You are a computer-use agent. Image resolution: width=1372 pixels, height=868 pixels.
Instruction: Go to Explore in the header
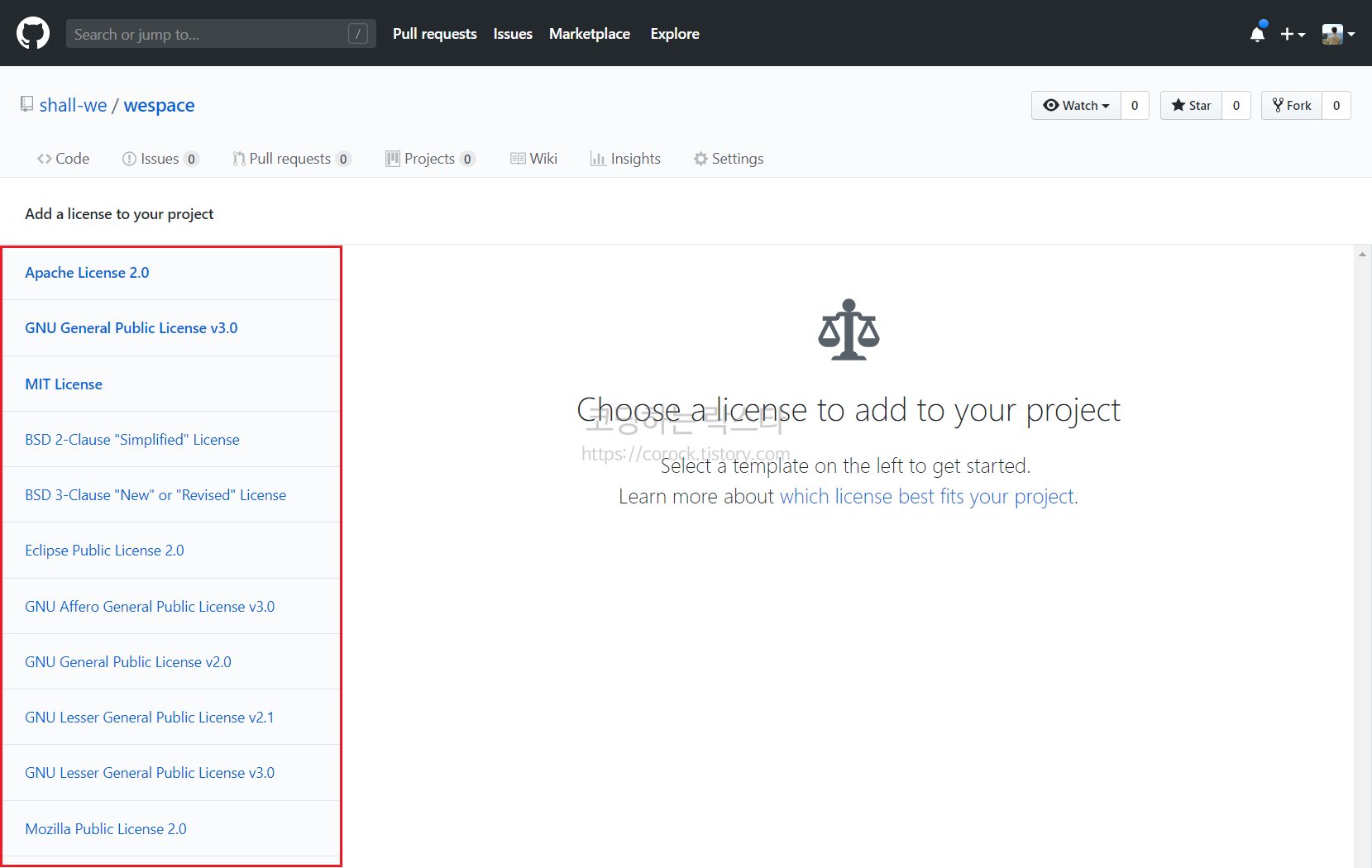tap(675, 34)
